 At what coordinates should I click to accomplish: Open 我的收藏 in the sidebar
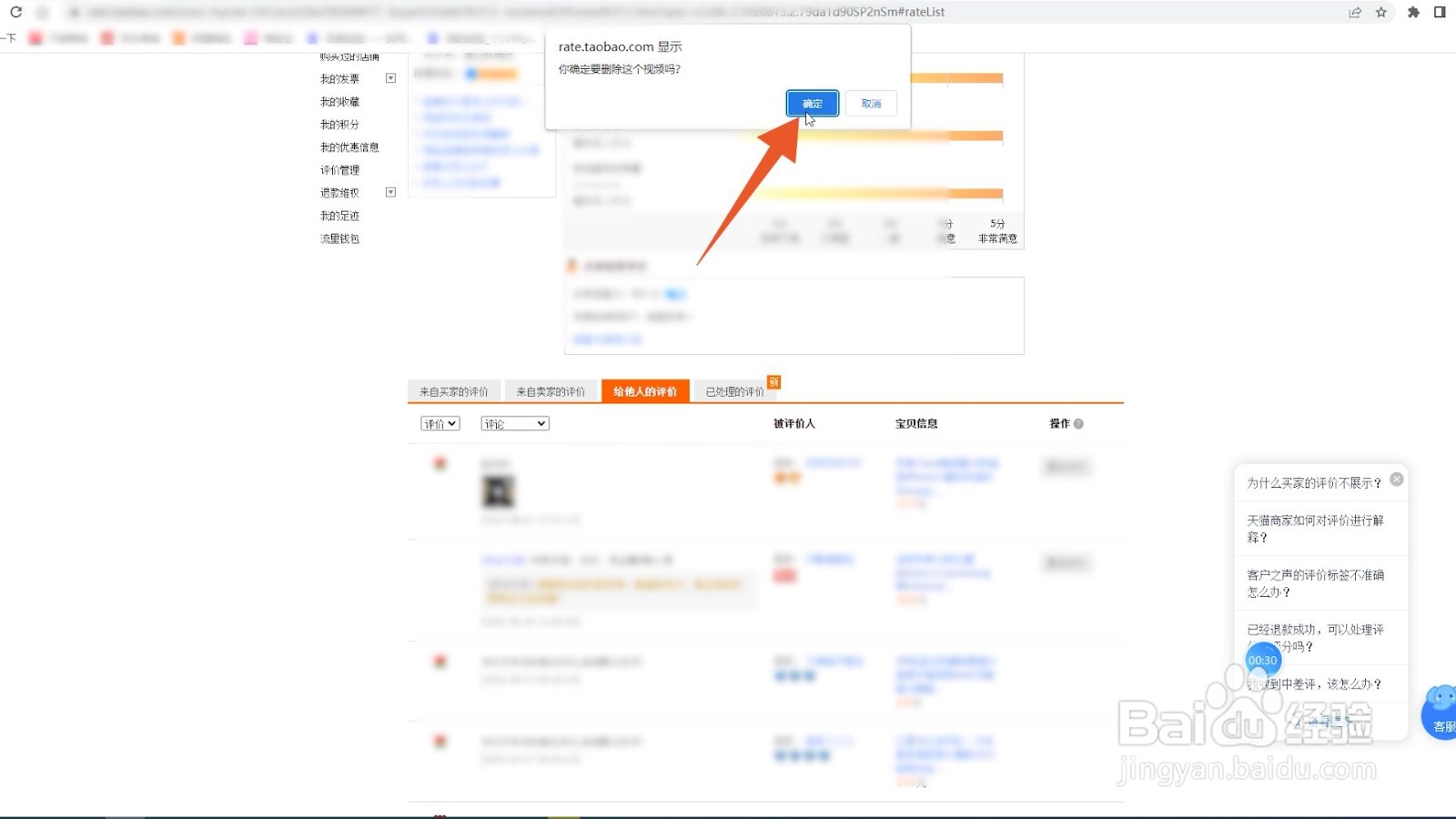click(339, 102)
